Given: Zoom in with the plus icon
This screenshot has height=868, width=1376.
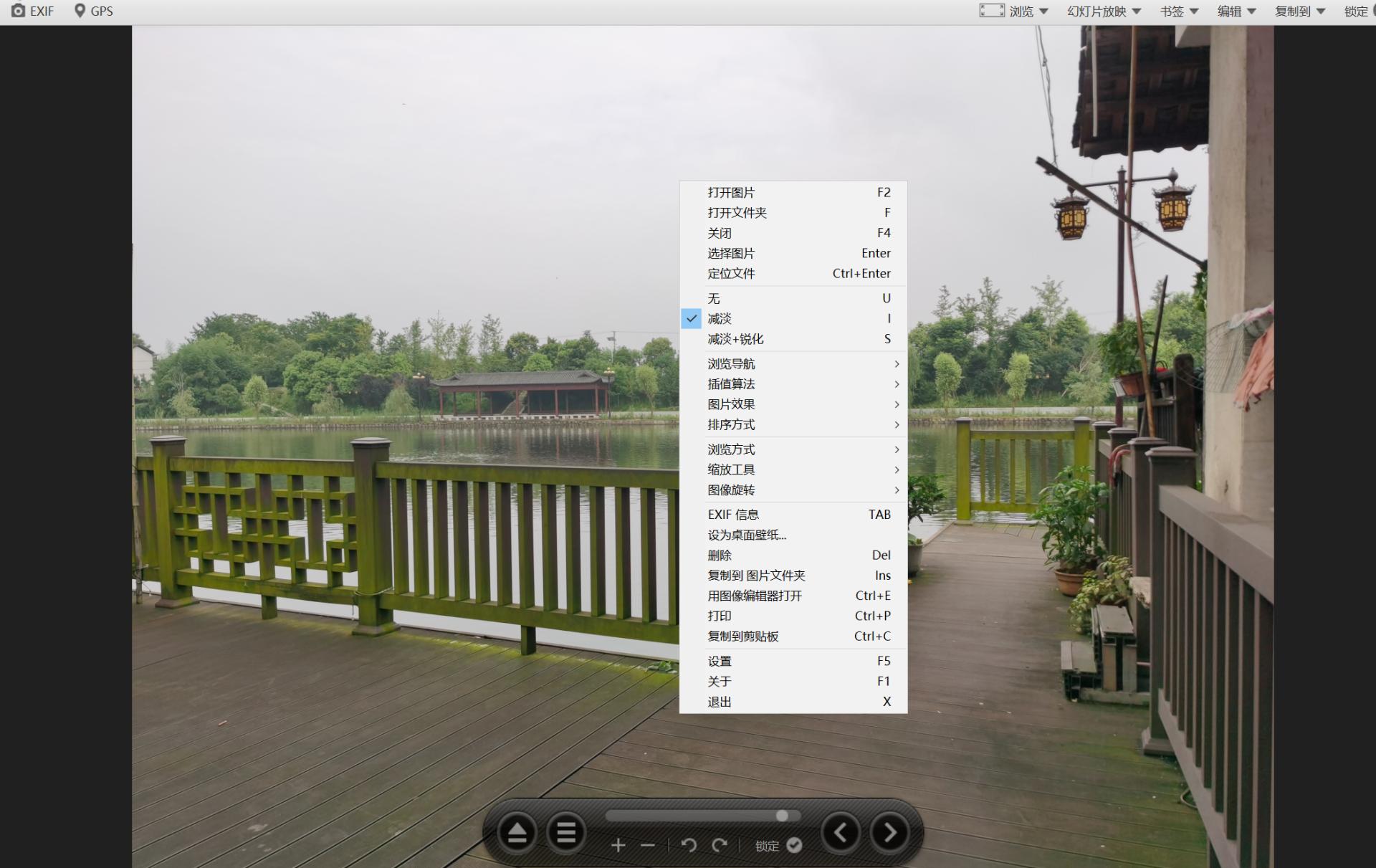Looking at the screenshot, I should tap(618, 845).
